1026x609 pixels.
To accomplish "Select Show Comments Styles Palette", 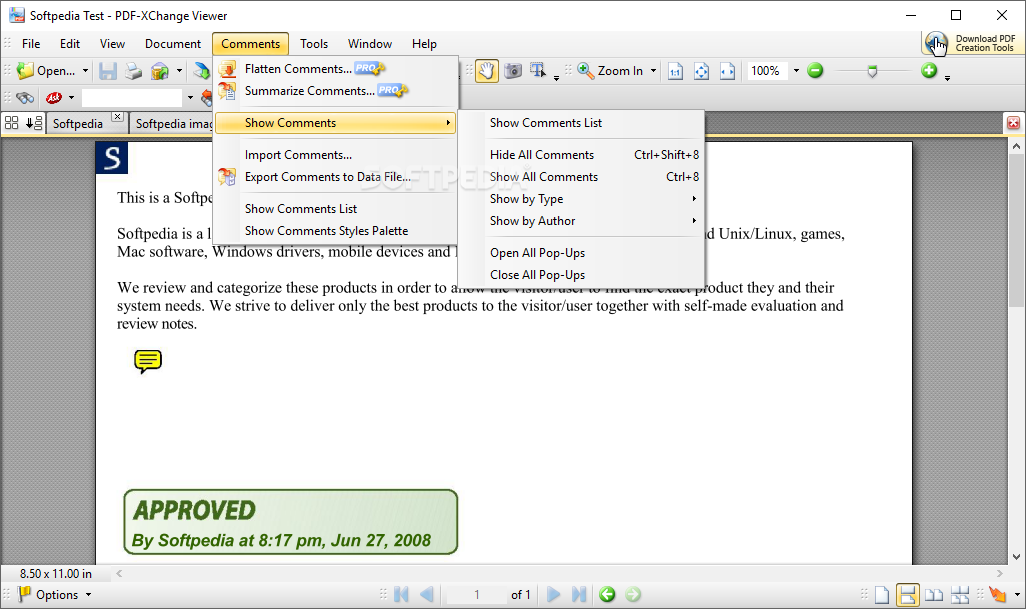I will pos(335,231).
